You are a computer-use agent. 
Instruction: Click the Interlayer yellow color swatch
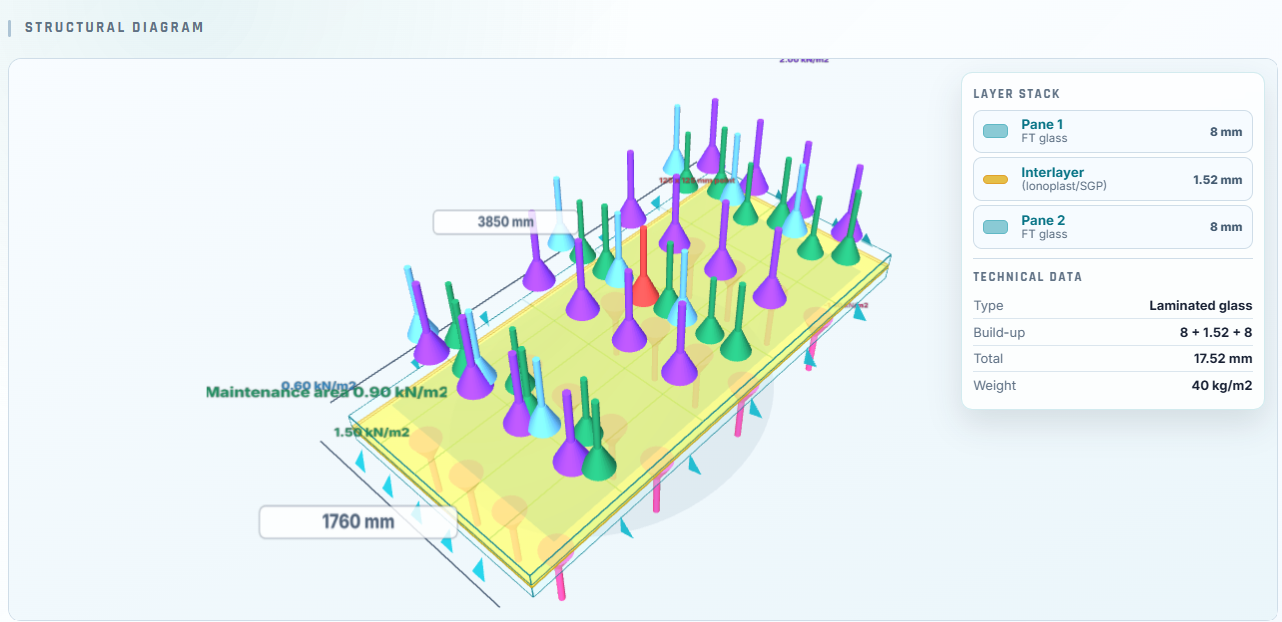point(995,180)
